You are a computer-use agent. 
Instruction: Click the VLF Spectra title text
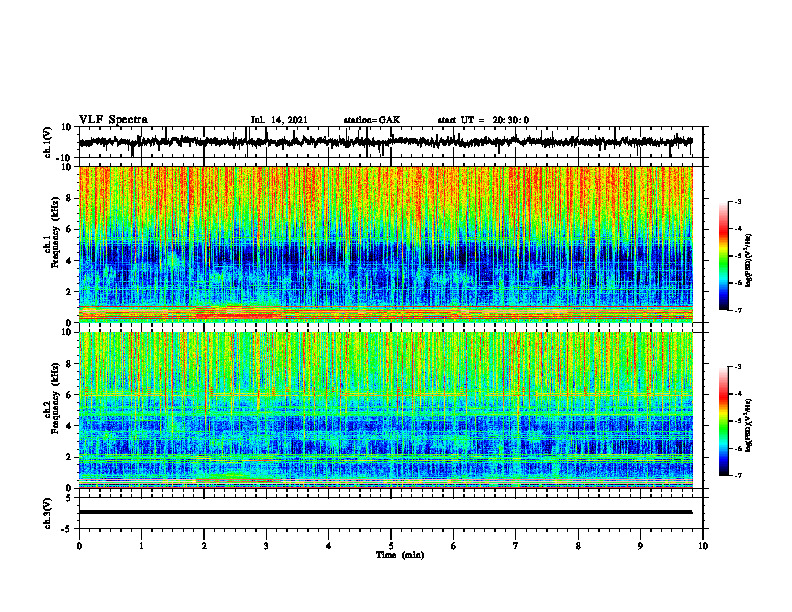[x=113, y=120]
